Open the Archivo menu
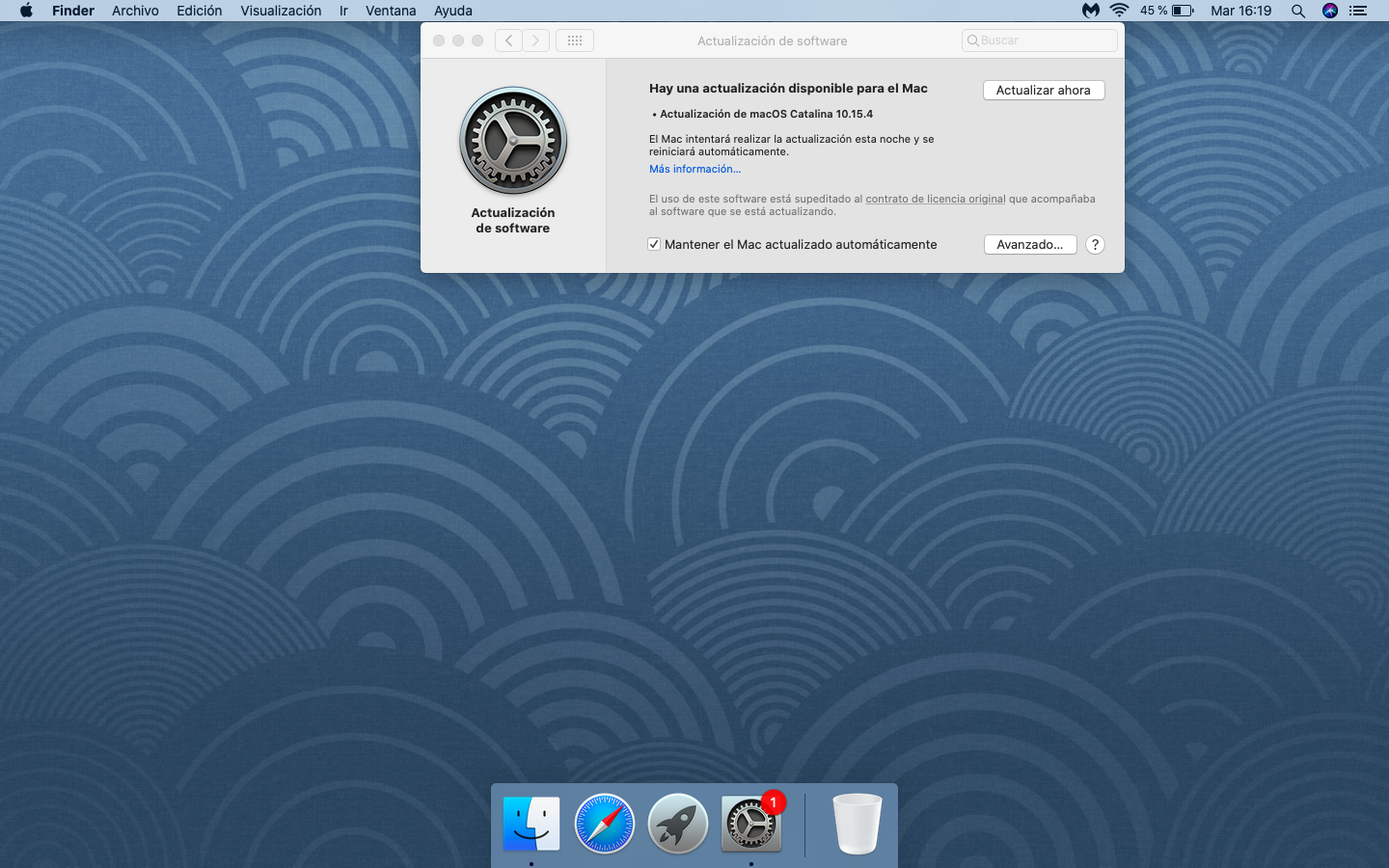 tap(135, 11)
